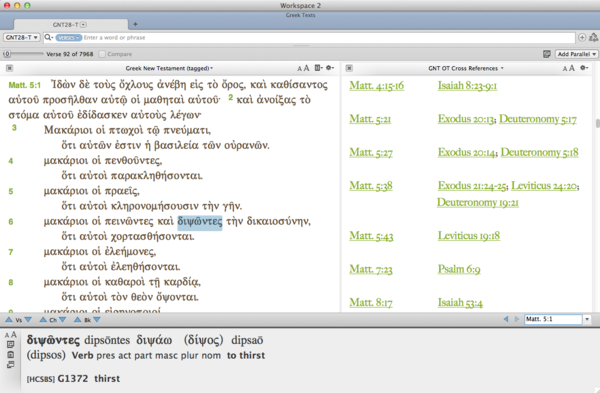Increase text size in Cross References pane
This screenshot has height=393, width=600.
[572, 68]
